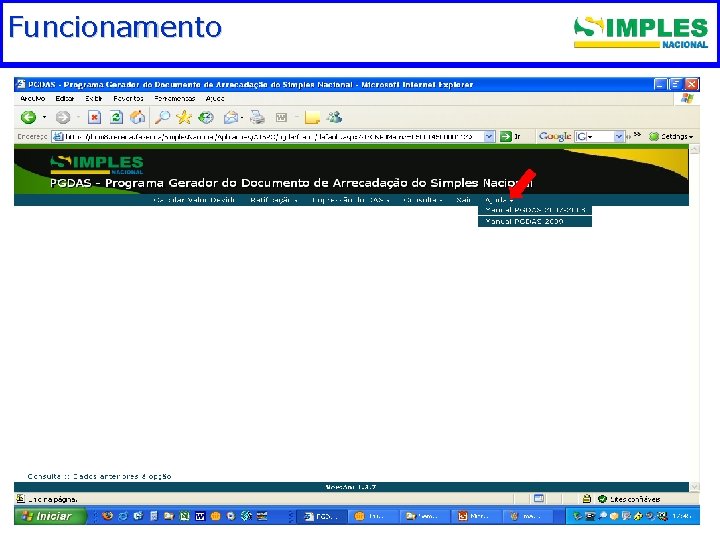Launch Internet Explorer from quick launch bar
The height and width of the screenshot is (540, 720).
click(x=123, y=516)
